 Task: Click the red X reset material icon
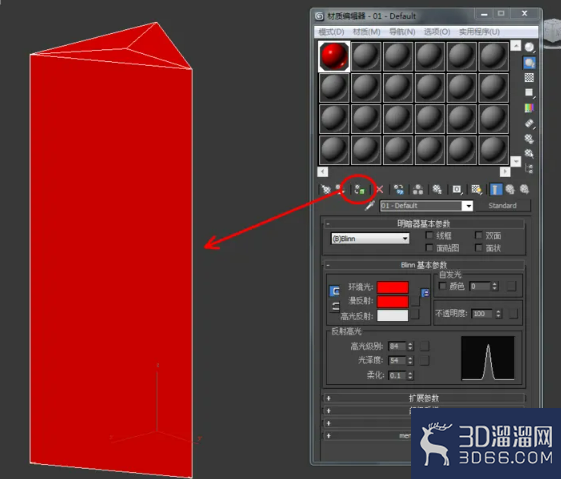click(380, 189)
